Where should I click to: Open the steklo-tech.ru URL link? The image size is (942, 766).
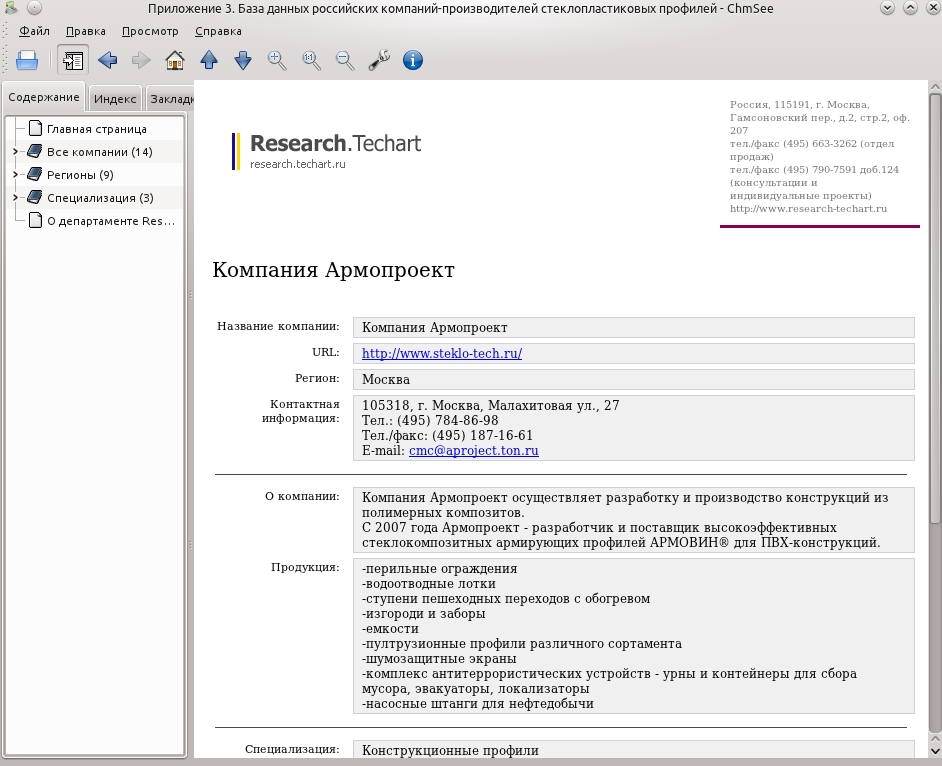442,354
